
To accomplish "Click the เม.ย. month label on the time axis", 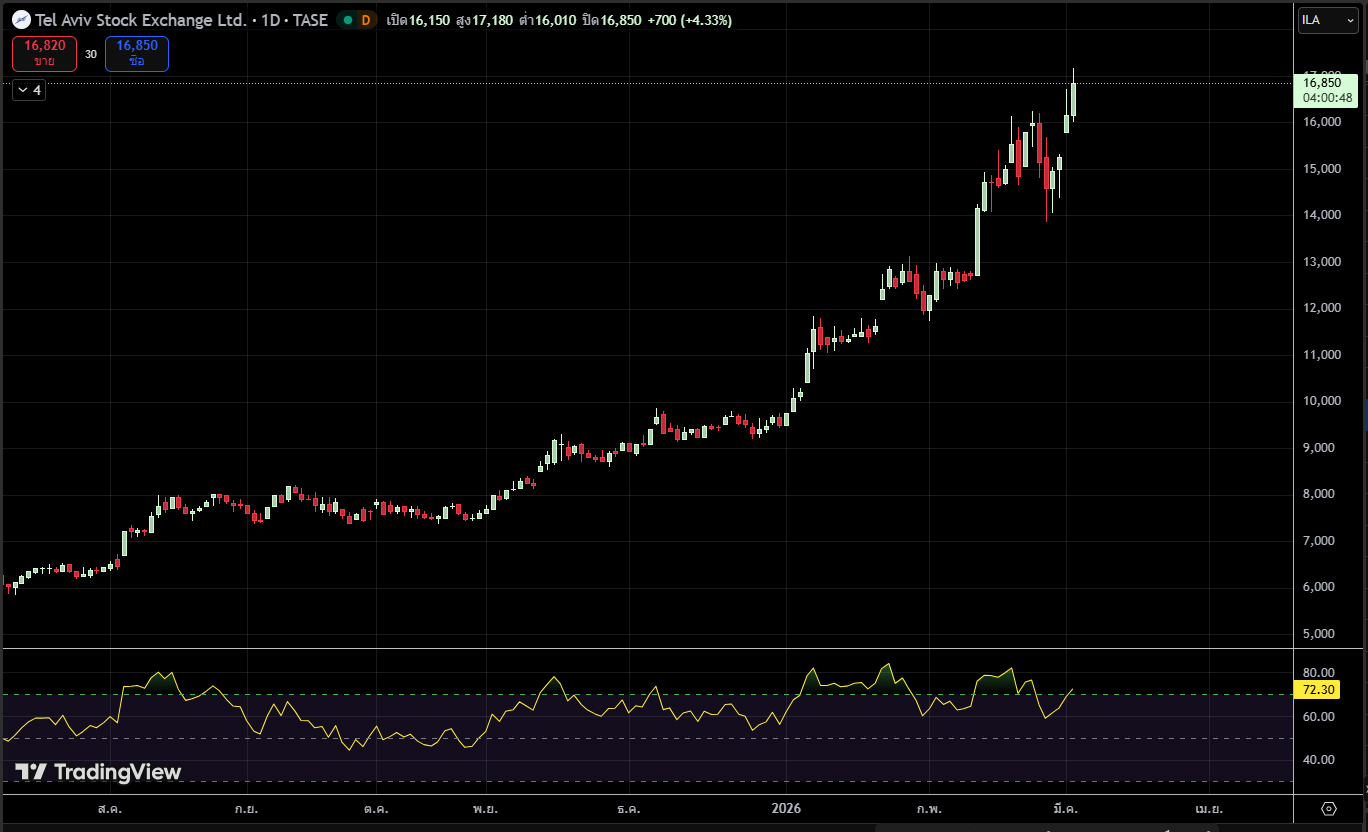I will [1210, 808].
